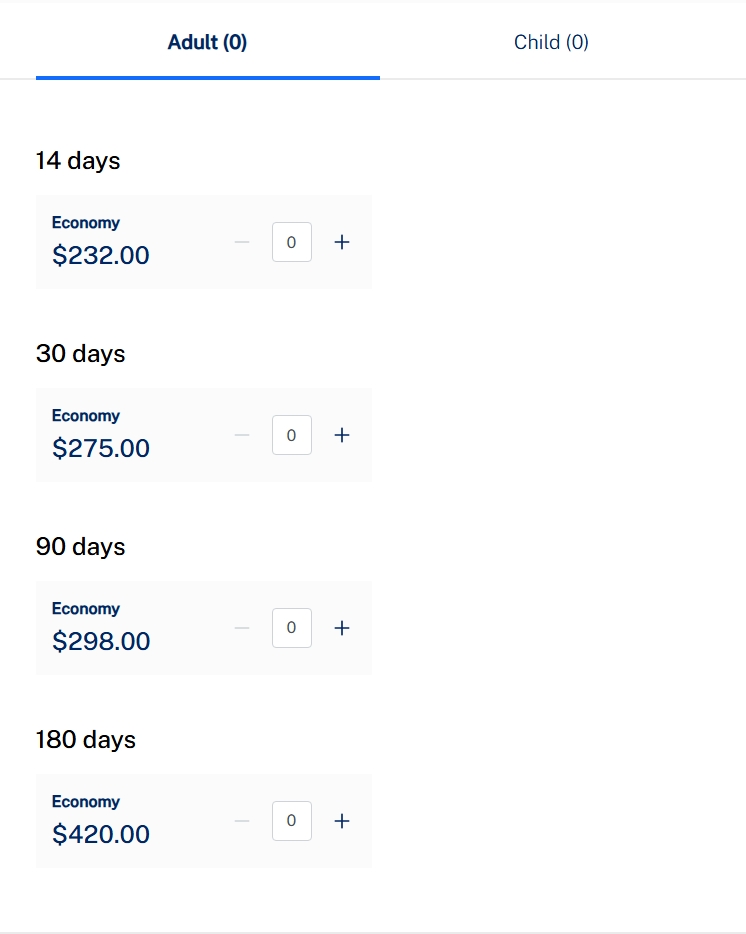Click the 180 days heading
This screenshot has height=934, width=746.
85,740
